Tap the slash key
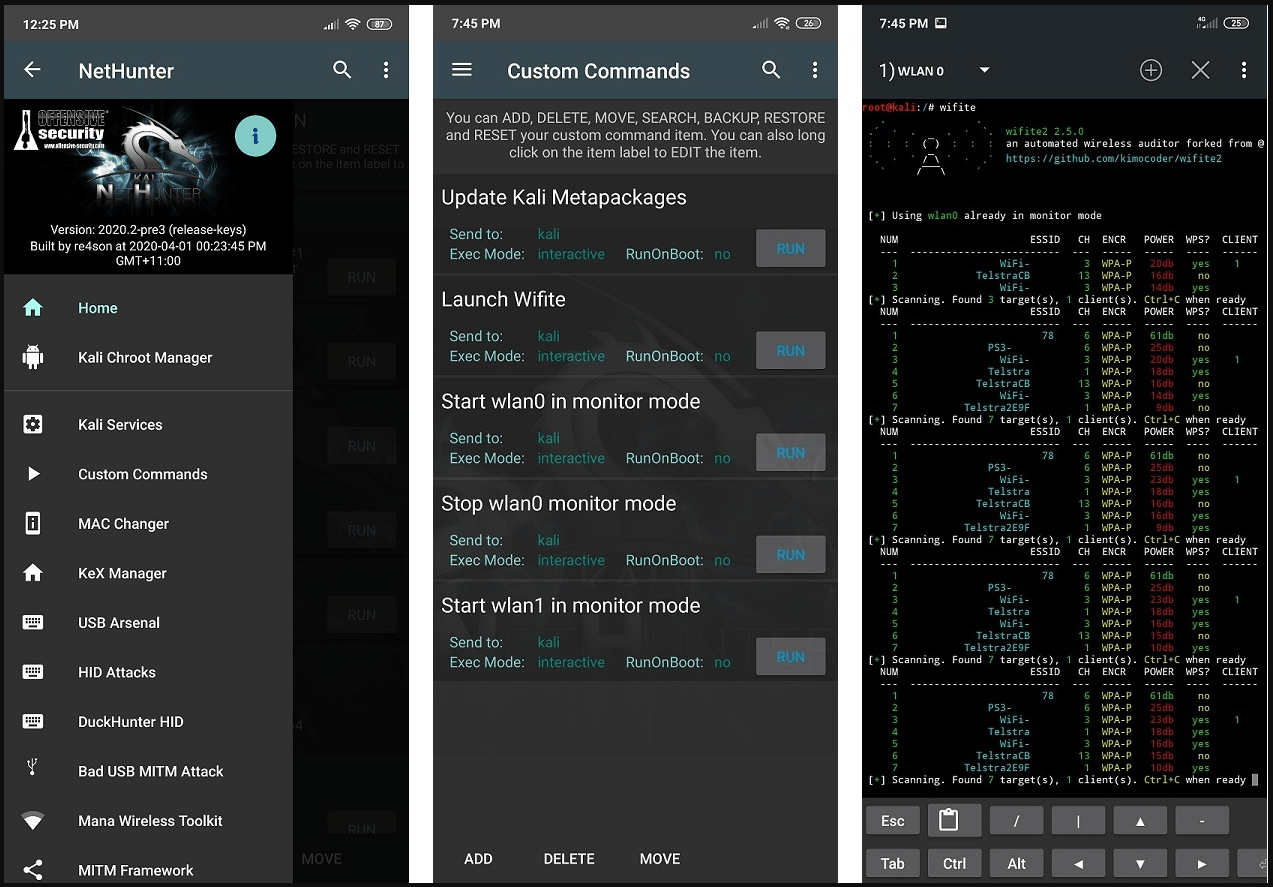This screenshot has height=887, width=1273. click(1016, 821)
